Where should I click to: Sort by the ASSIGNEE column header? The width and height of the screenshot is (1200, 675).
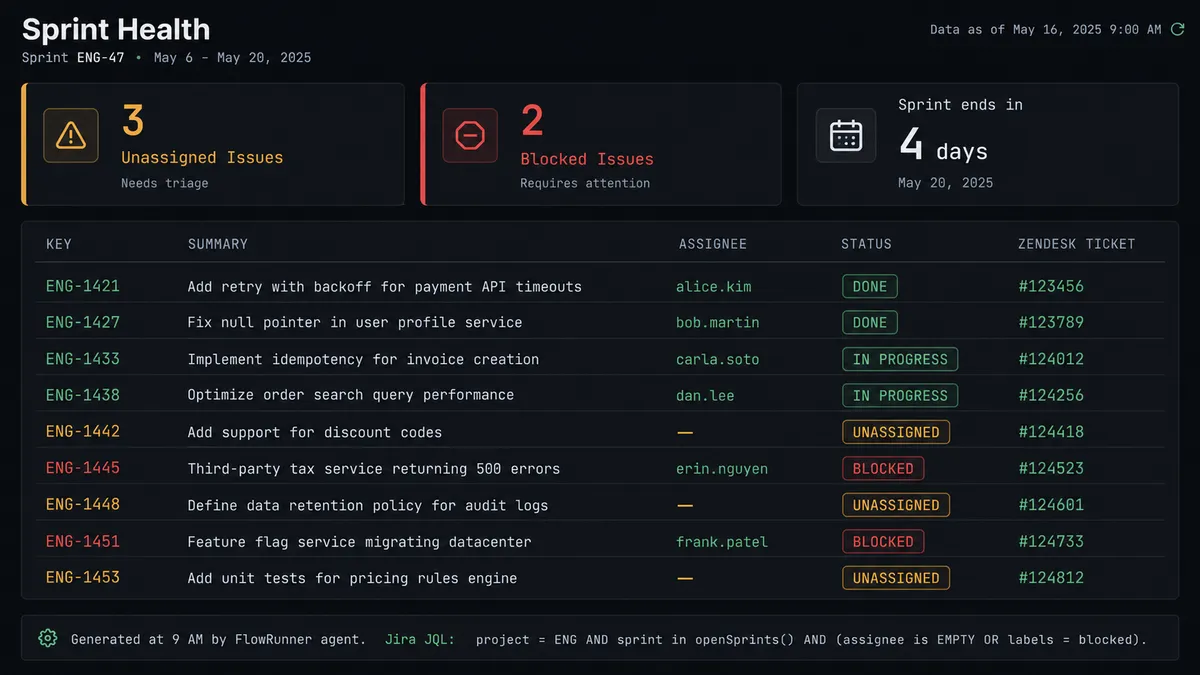point(713,244)
